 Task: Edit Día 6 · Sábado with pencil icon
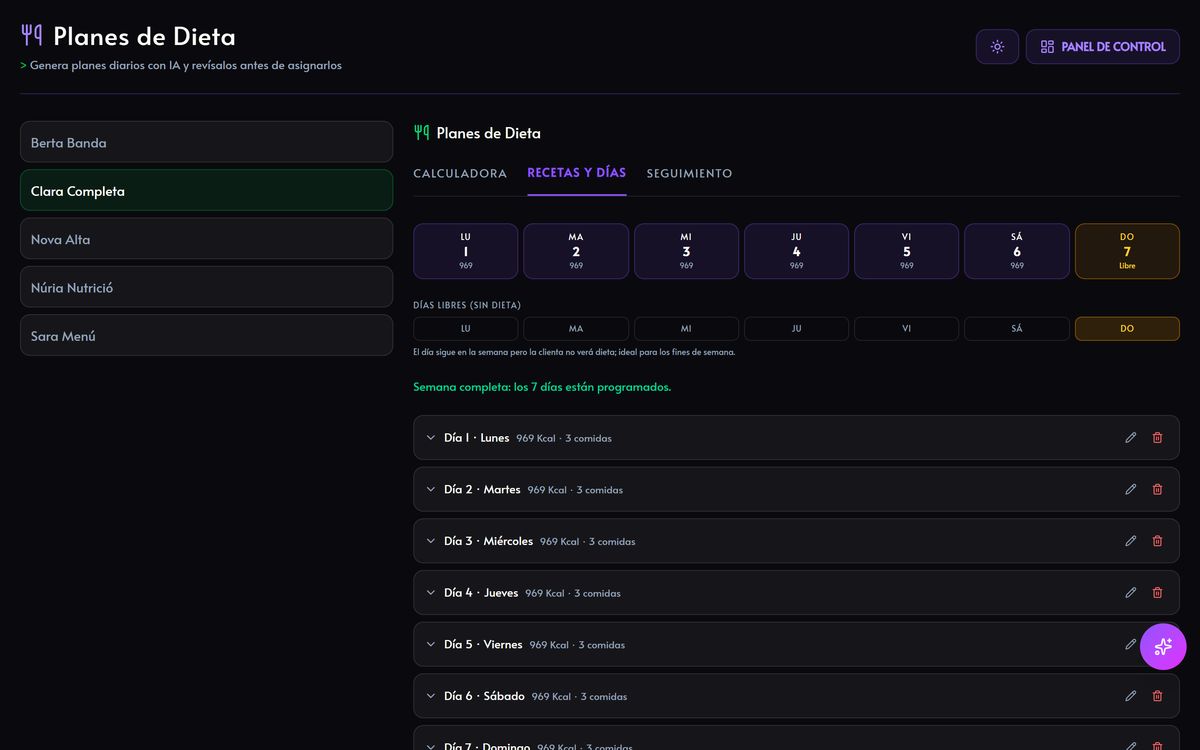1131,696
